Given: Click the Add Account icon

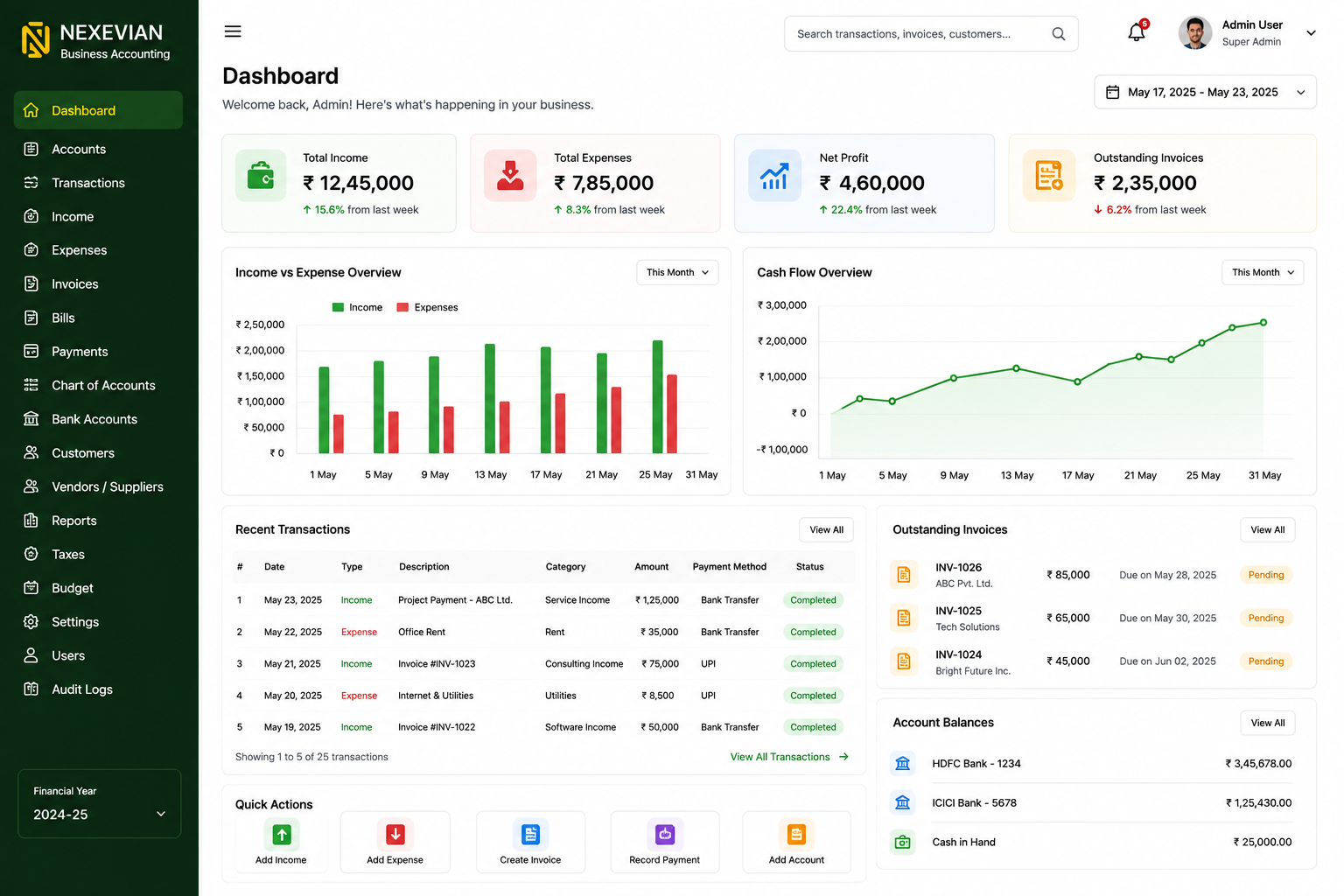Looking at the screenshot, I should (796, 835).
